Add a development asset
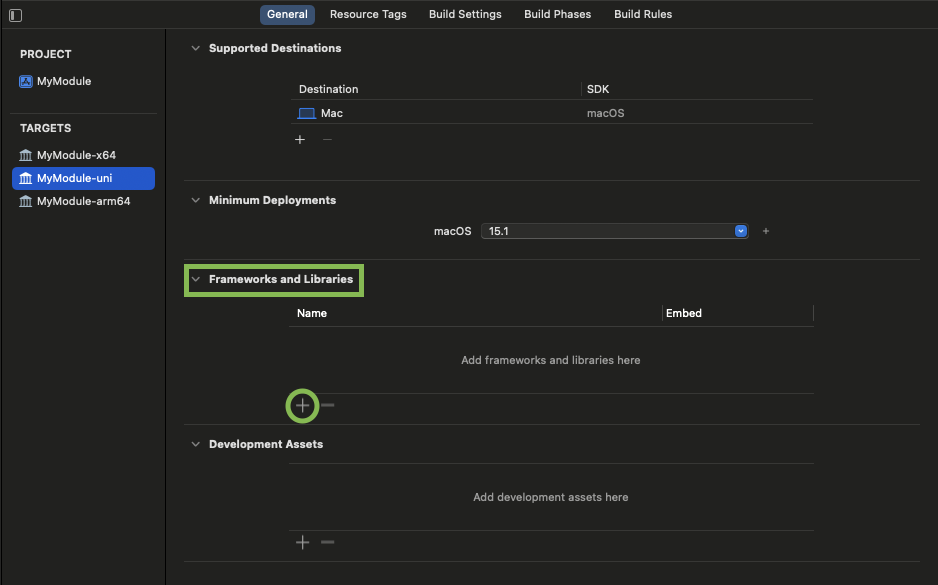The height and width of the screenshot is (585, 938). [303, 543]
